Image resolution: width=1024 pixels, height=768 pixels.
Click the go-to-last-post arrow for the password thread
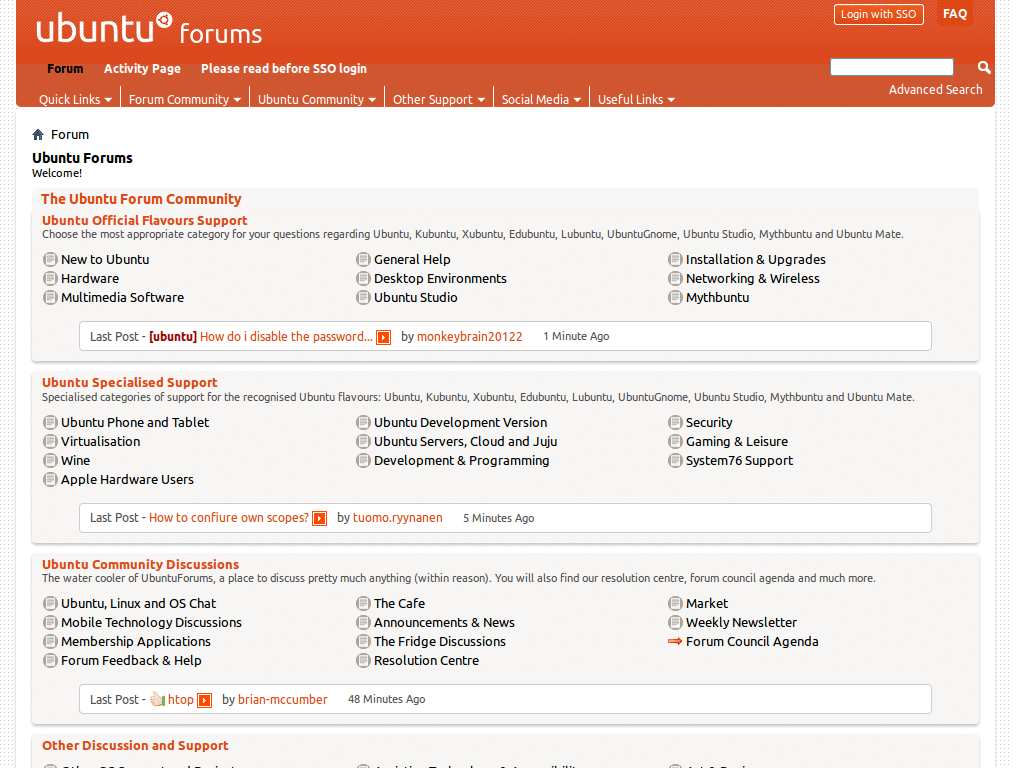coord(383,337)
